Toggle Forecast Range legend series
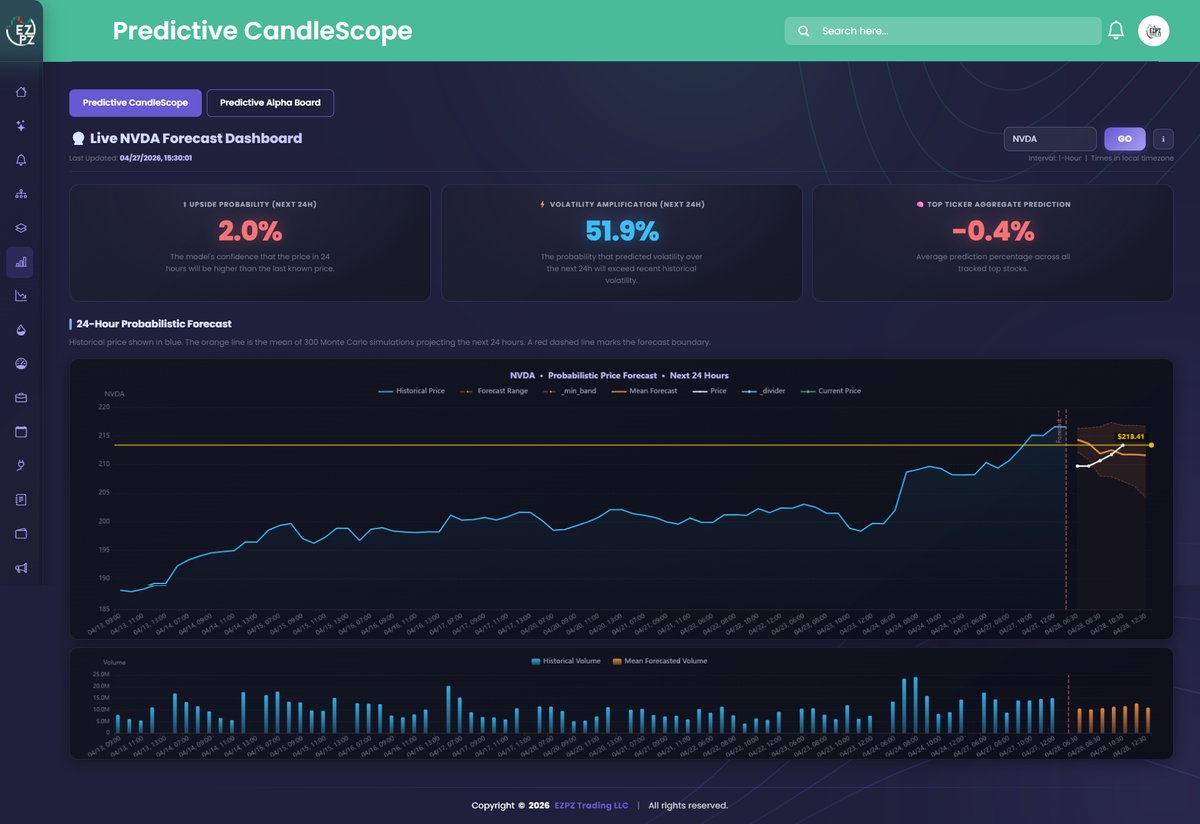Screen dimensions: 1200x824 (494, 391)
